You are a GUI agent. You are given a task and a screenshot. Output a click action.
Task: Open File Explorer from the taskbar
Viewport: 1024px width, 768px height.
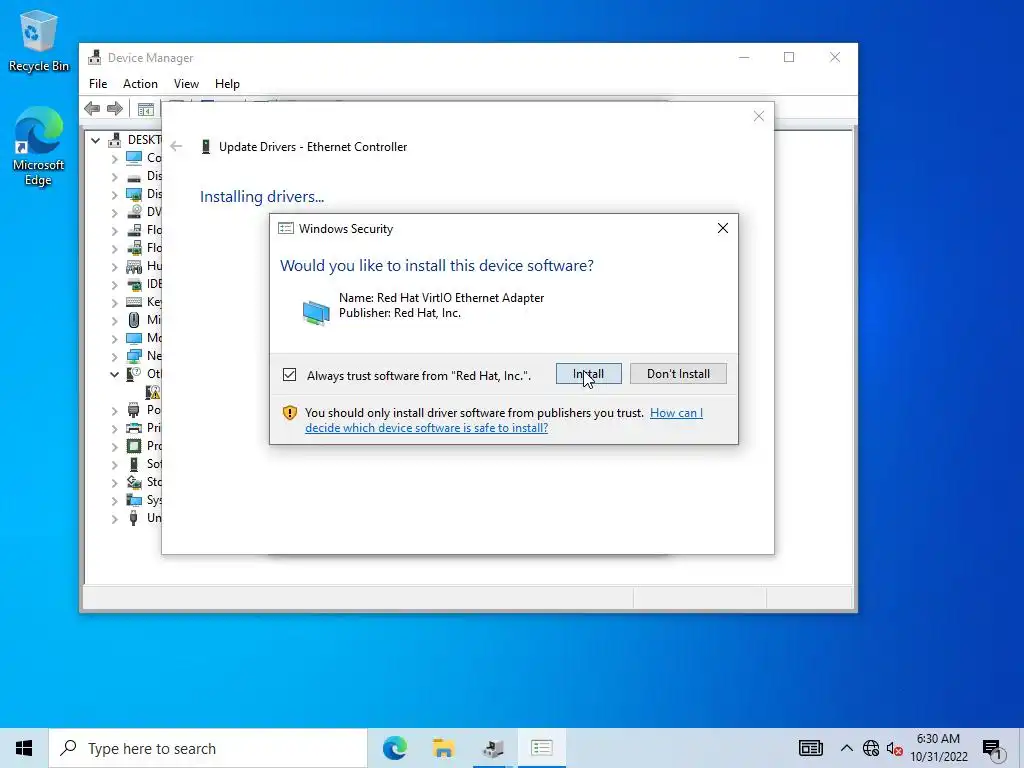click(443, 748)
